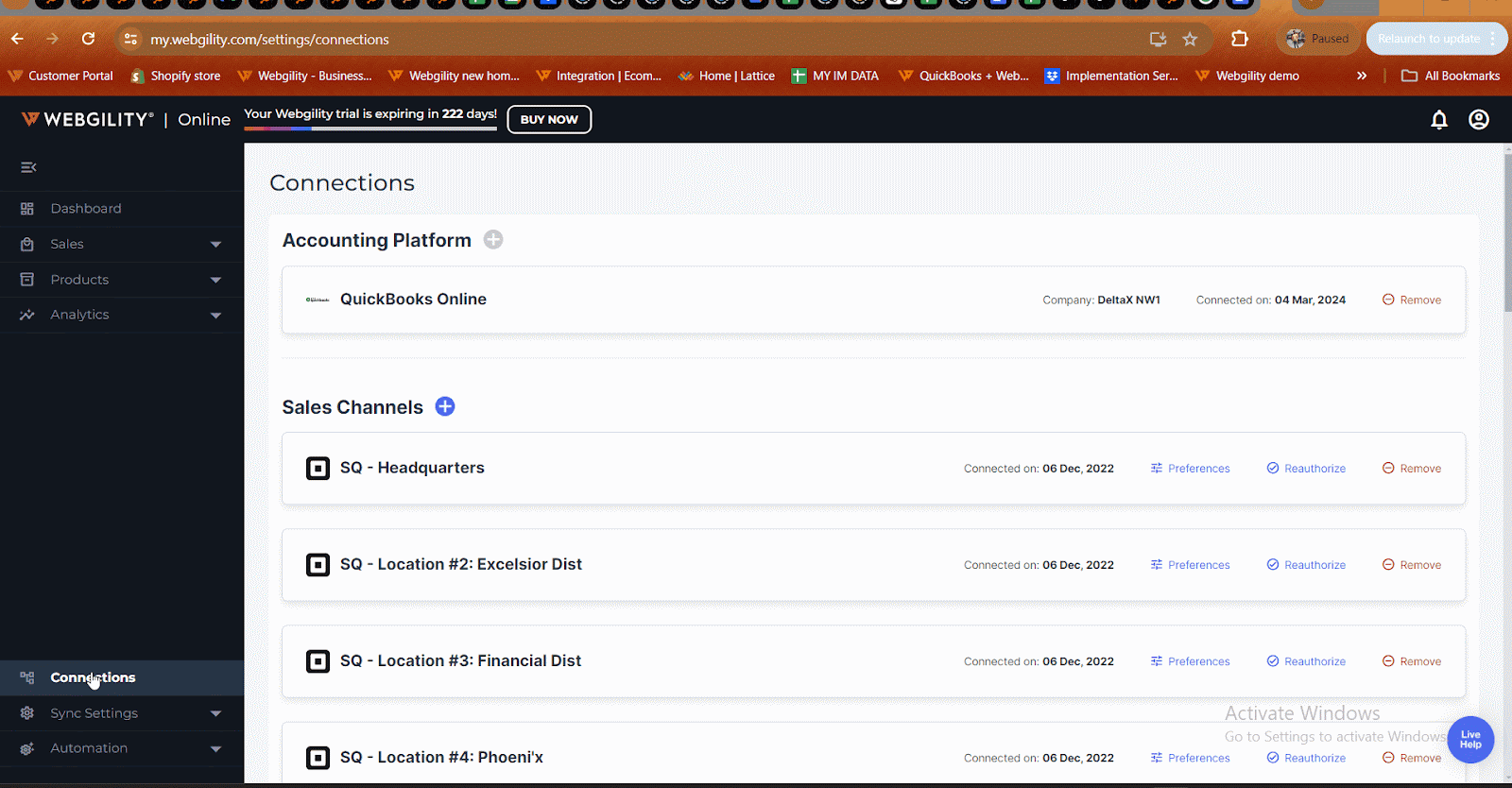Open the Live Help chat bubble
This screenshot has height=788, width=1512.
click(1470, 739)
